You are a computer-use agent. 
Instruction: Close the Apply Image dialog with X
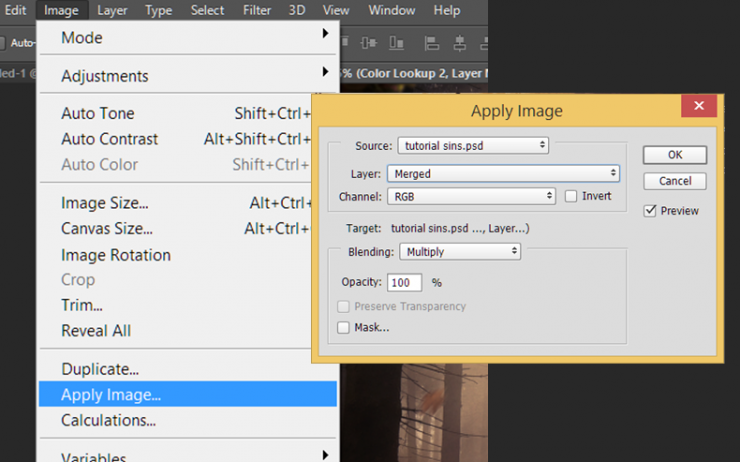point(699,106)
